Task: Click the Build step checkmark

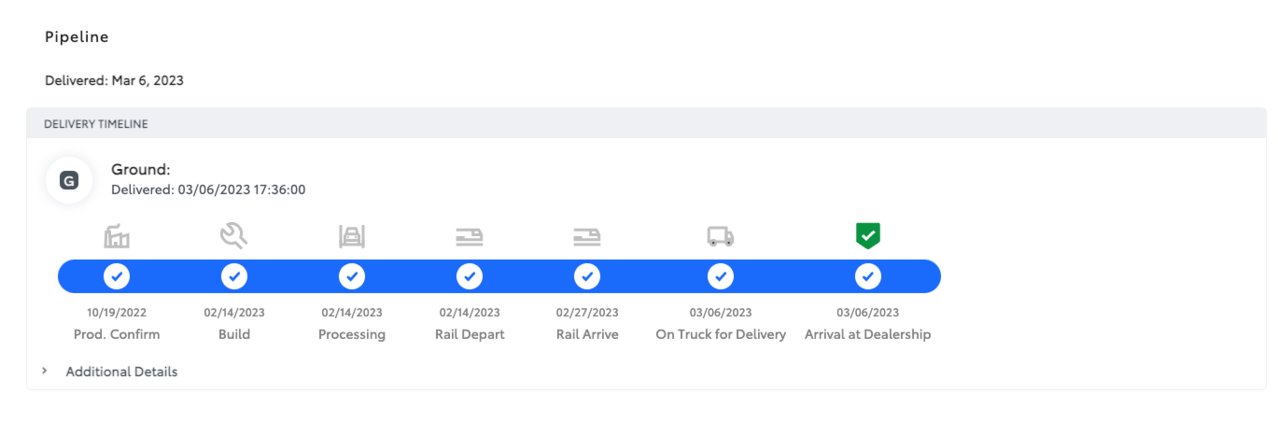Action: (234, 276)
